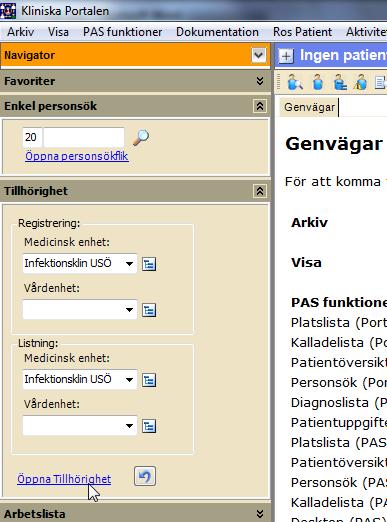
Task: Open the Arkiv menu
Action: pos(21,32)
